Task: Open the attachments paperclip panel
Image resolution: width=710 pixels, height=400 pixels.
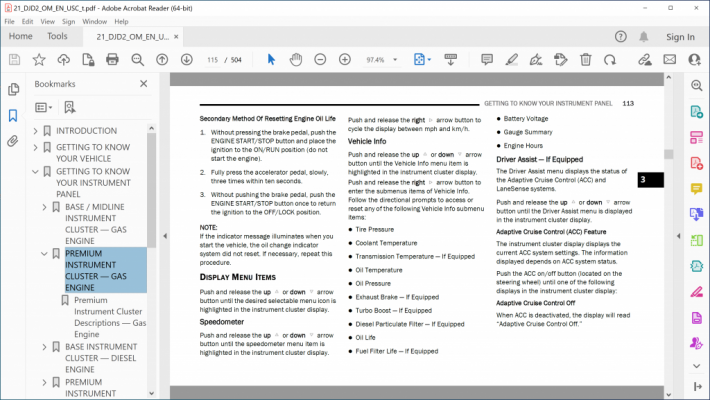Action: click(x=13, y=141)
